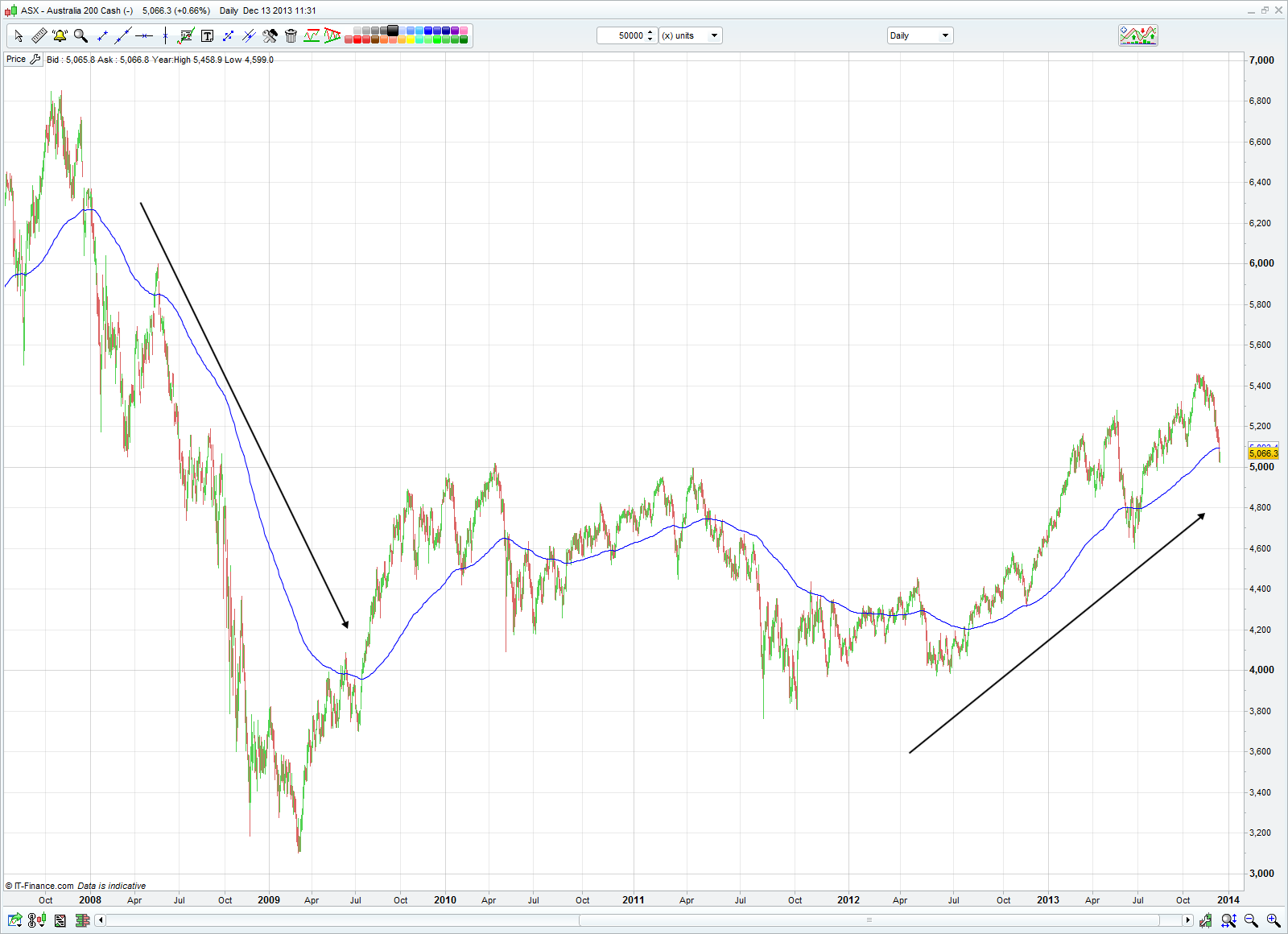Activate the magnifying glass zoom tool
Image resolution: width=1288 pixels, height=934 pixels.
(x=80, y=35)
